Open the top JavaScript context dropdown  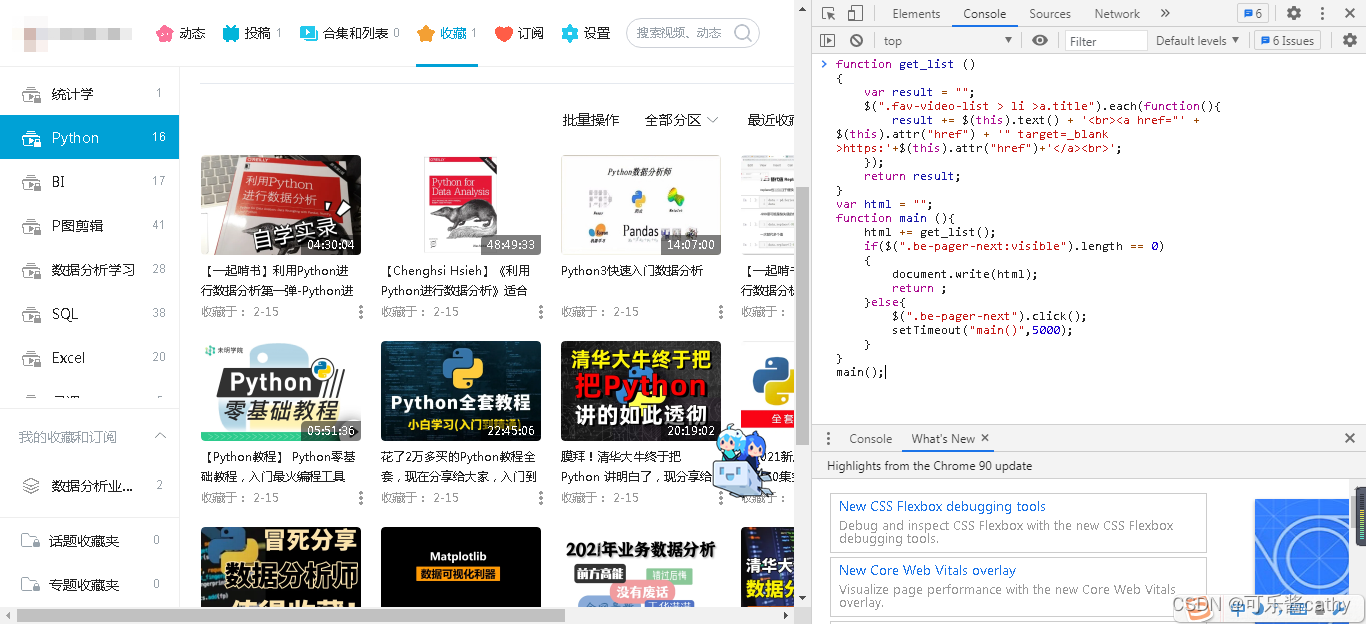click(x=950, y=41)
